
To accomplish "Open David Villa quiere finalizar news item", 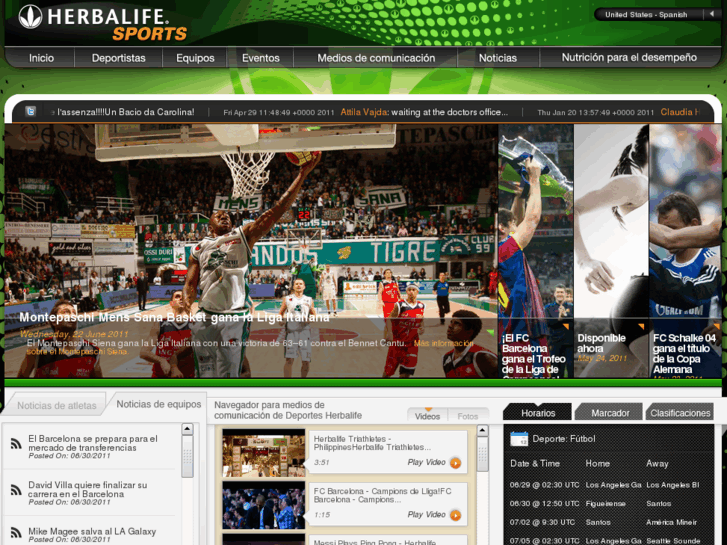I will 88,489.
